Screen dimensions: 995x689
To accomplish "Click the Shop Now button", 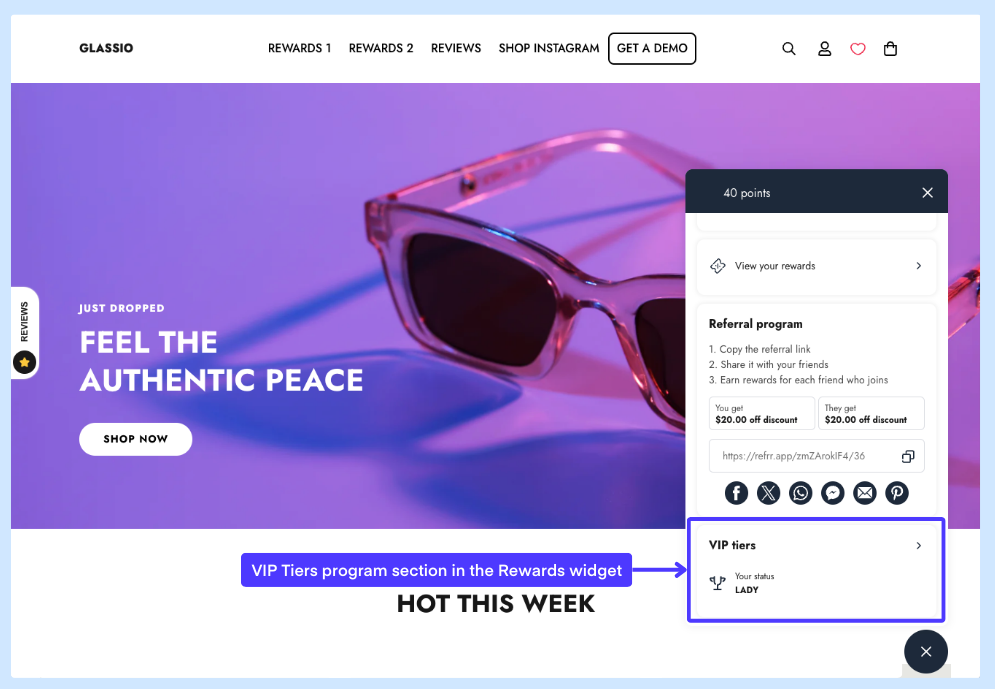I will tap(136, 439).
